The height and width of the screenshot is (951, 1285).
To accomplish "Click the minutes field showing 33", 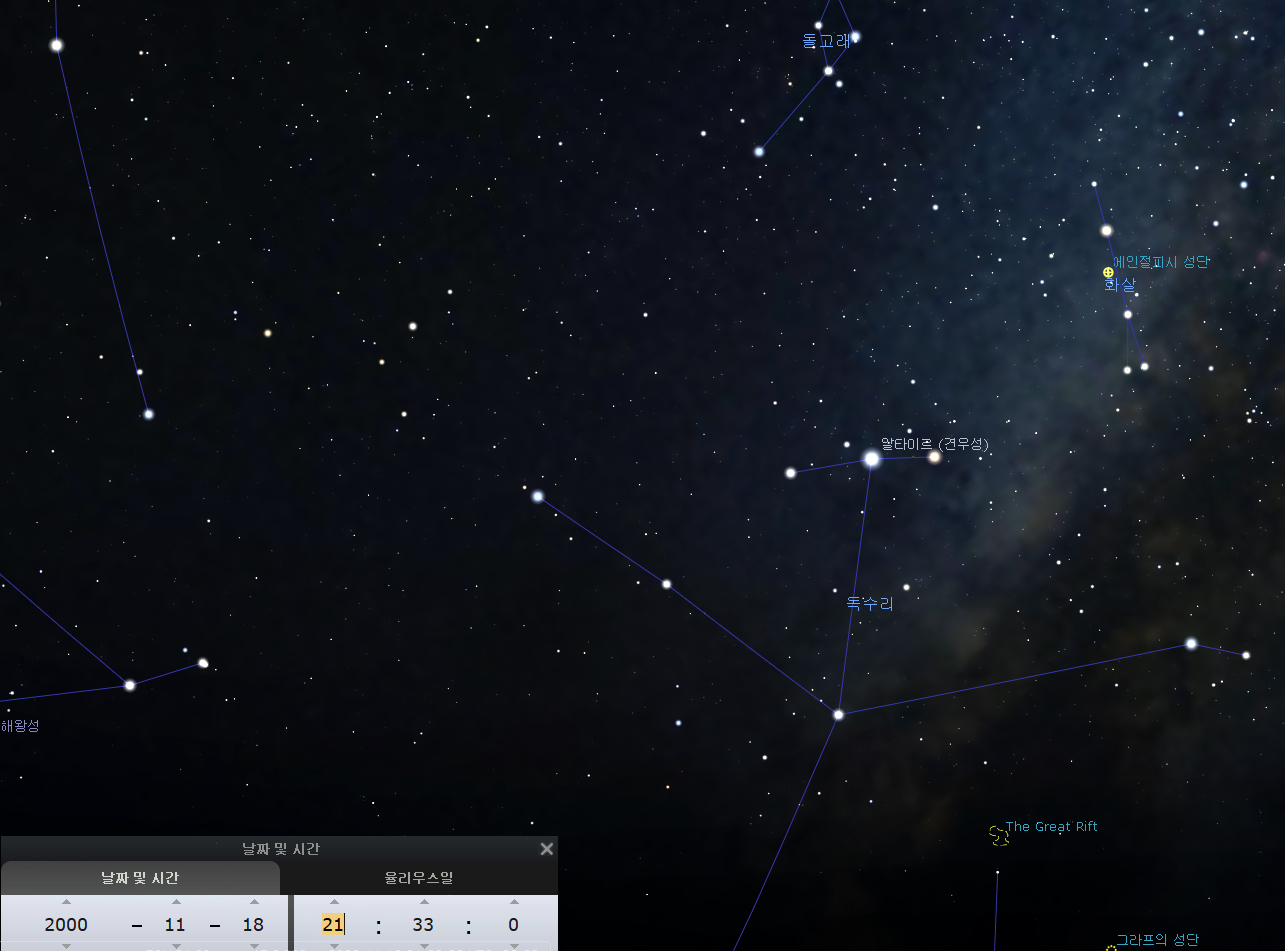I will click(x=423, y=925).
